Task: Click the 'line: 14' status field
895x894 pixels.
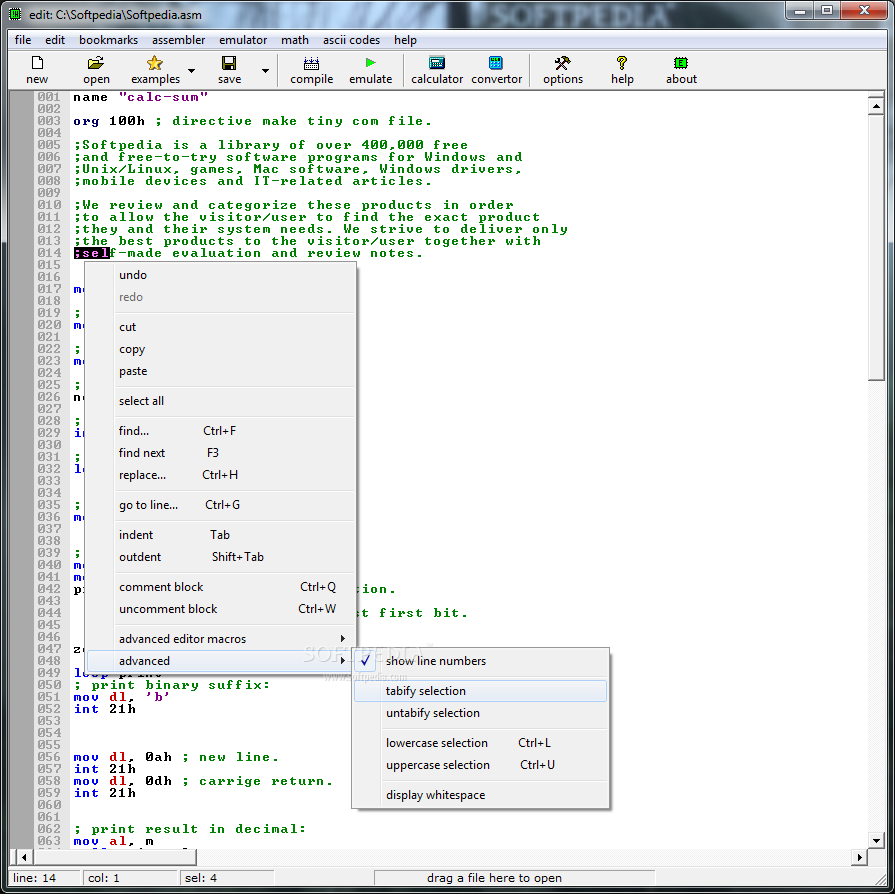Action: 45,878
